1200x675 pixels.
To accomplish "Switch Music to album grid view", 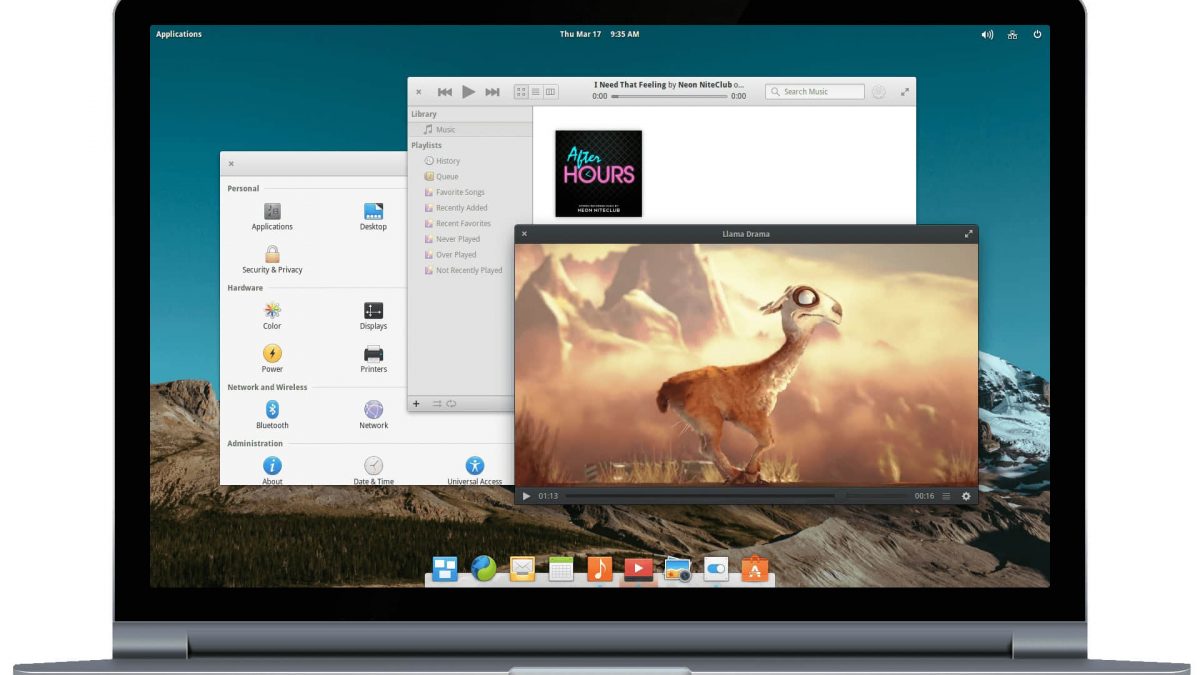I will [521, 92].
